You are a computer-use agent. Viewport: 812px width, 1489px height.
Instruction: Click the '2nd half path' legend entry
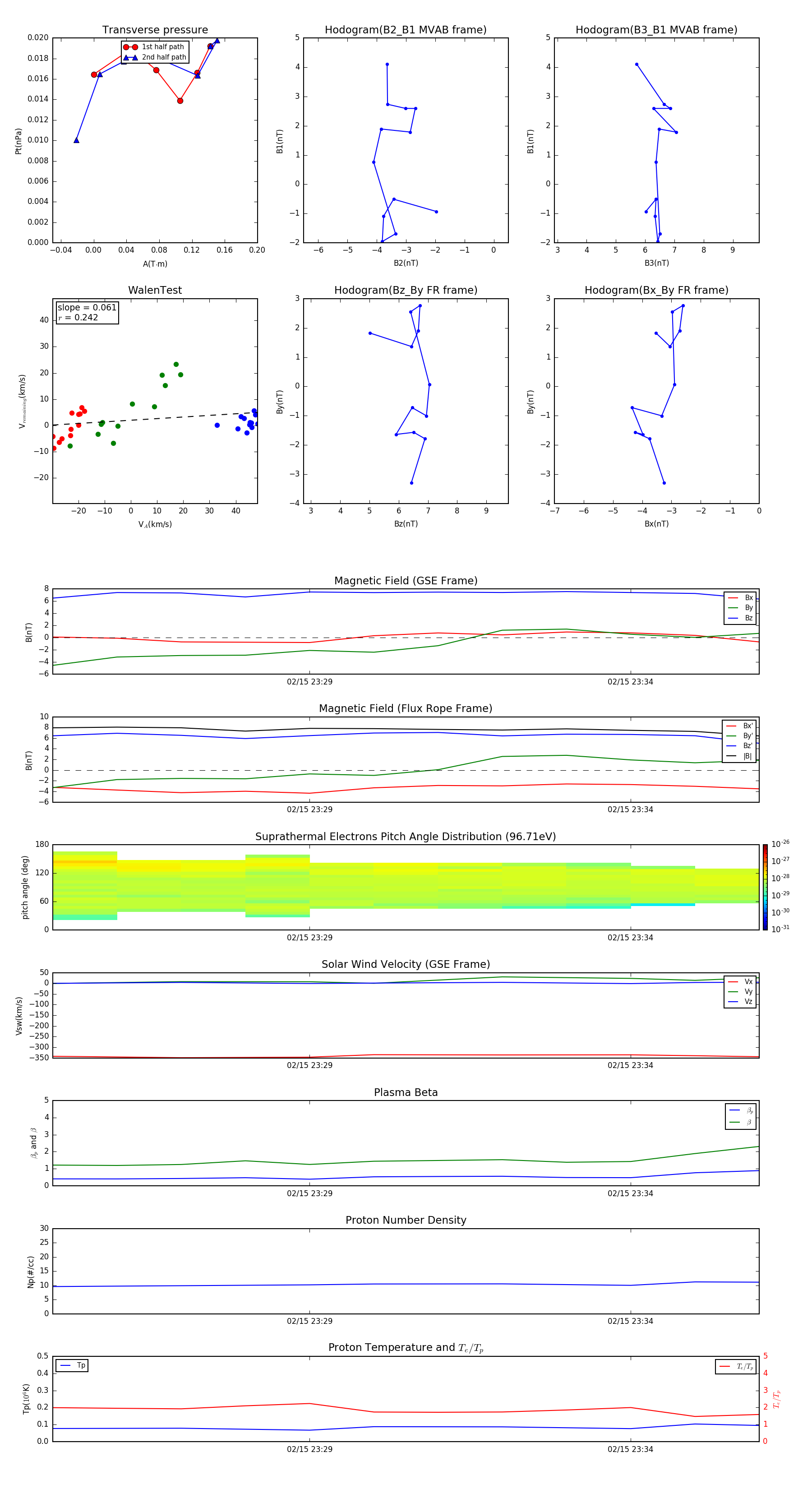click(155, 57)
